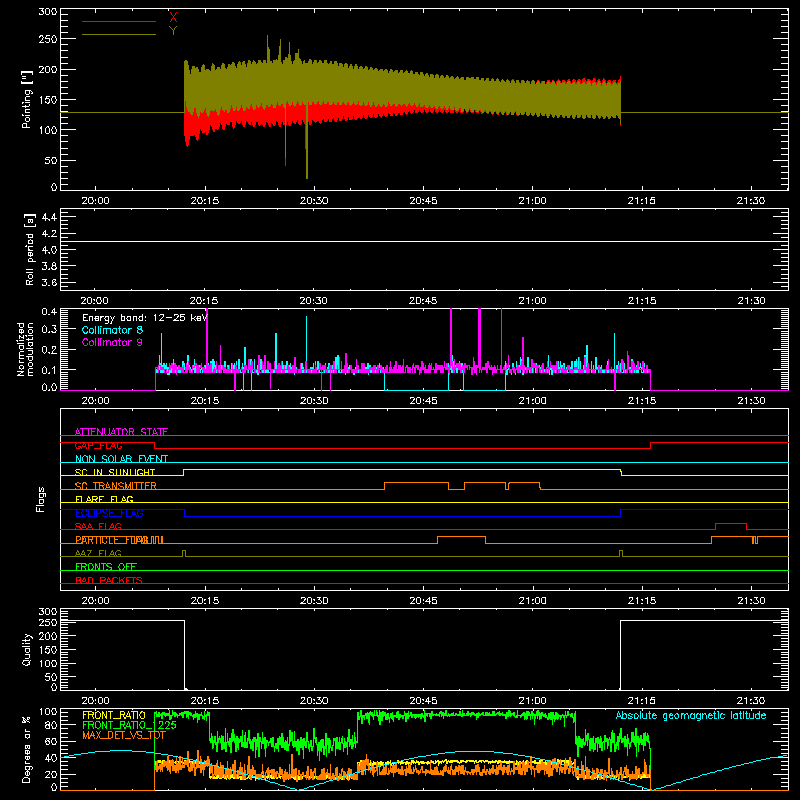
Task: Click the 80 tick on 'Degrees or %' axis
Action: tap(51, 725)
